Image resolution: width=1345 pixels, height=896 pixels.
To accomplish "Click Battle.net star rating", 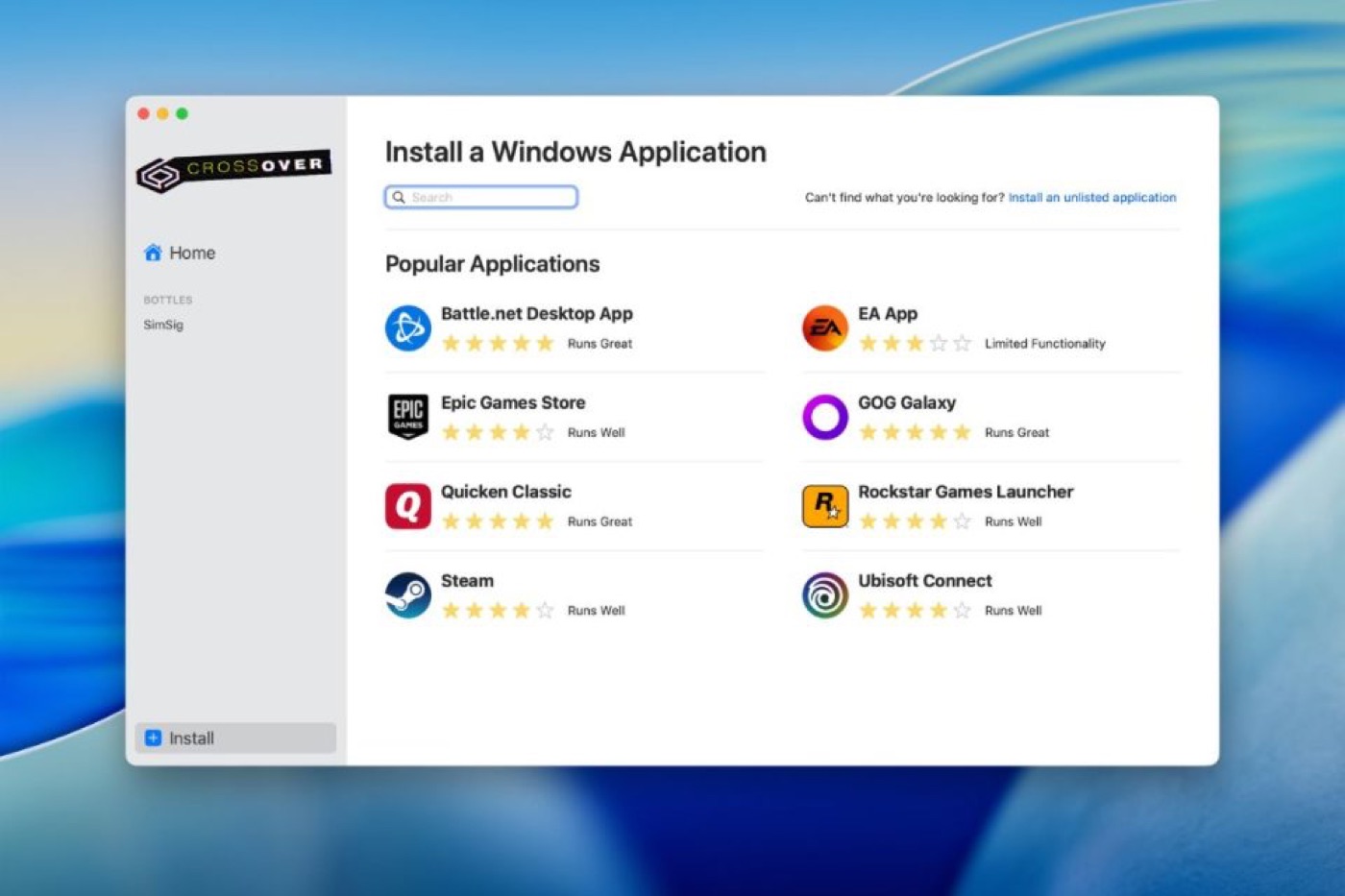I will 498,343.
